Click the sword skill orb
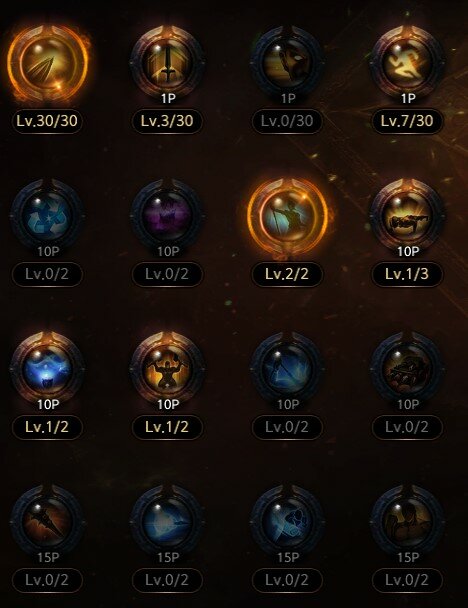 click(168, 63)
